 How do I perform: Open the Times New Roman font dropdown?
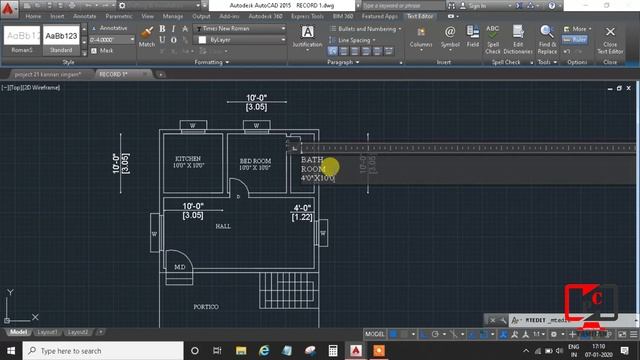[283, 29]
